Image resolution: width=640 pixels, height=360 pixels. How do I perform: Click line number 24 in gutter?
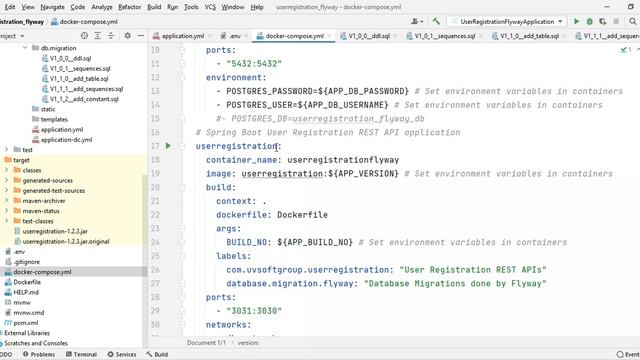155,242
